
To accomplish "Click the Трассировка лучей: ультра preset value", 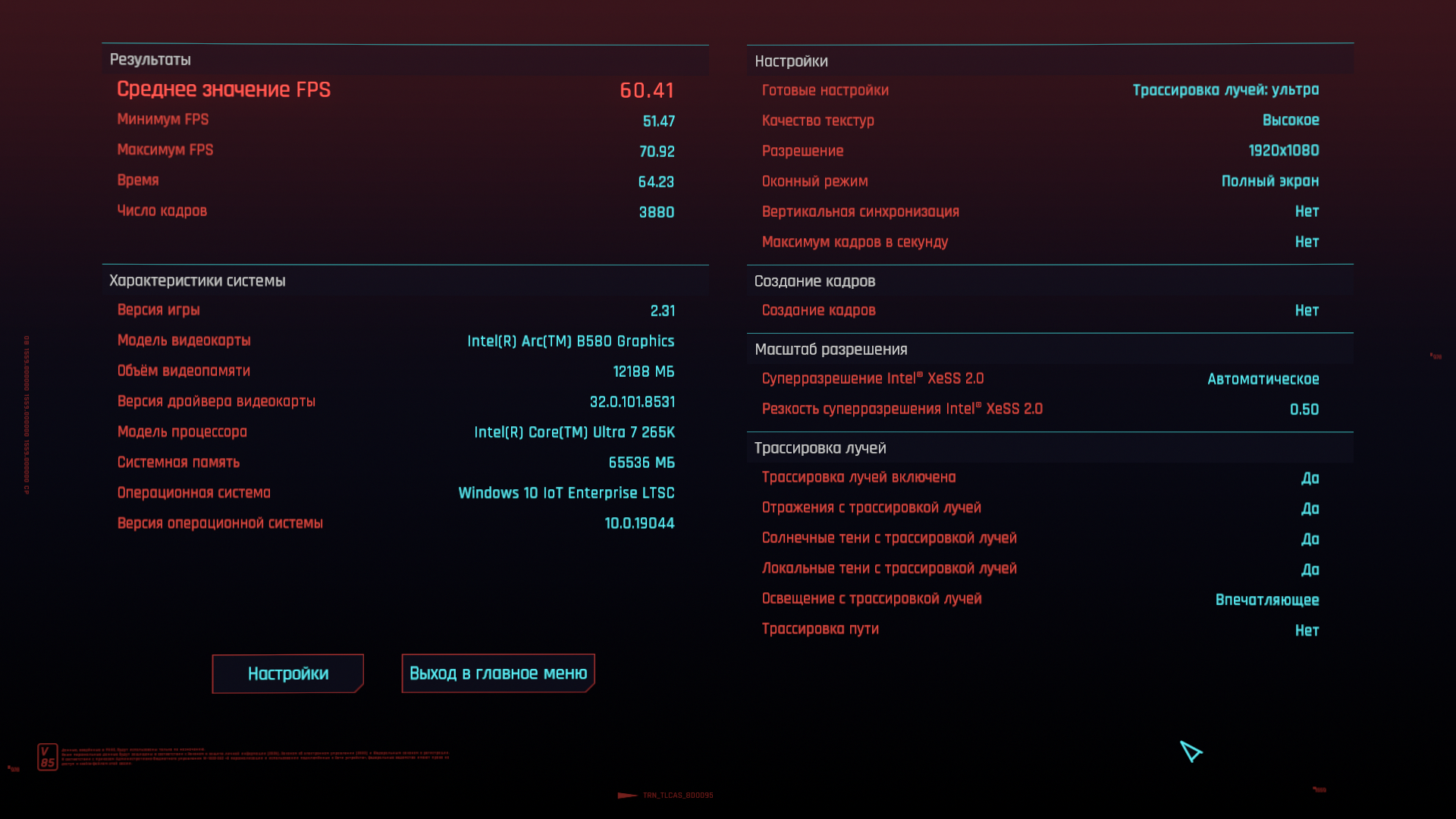I will 1225,90.
